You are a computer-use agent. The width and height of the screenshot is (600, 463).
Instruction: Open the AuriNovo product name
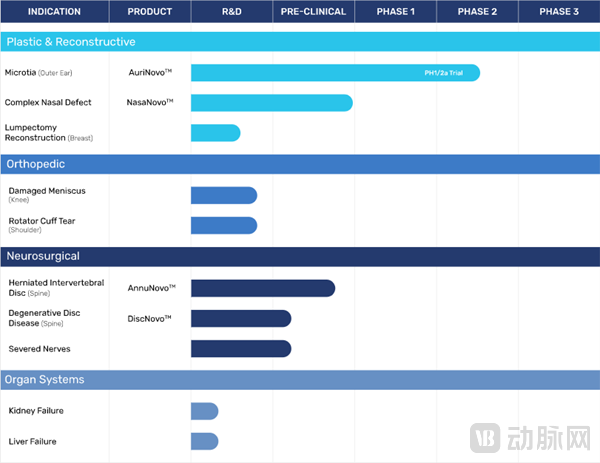click(150, 73)
